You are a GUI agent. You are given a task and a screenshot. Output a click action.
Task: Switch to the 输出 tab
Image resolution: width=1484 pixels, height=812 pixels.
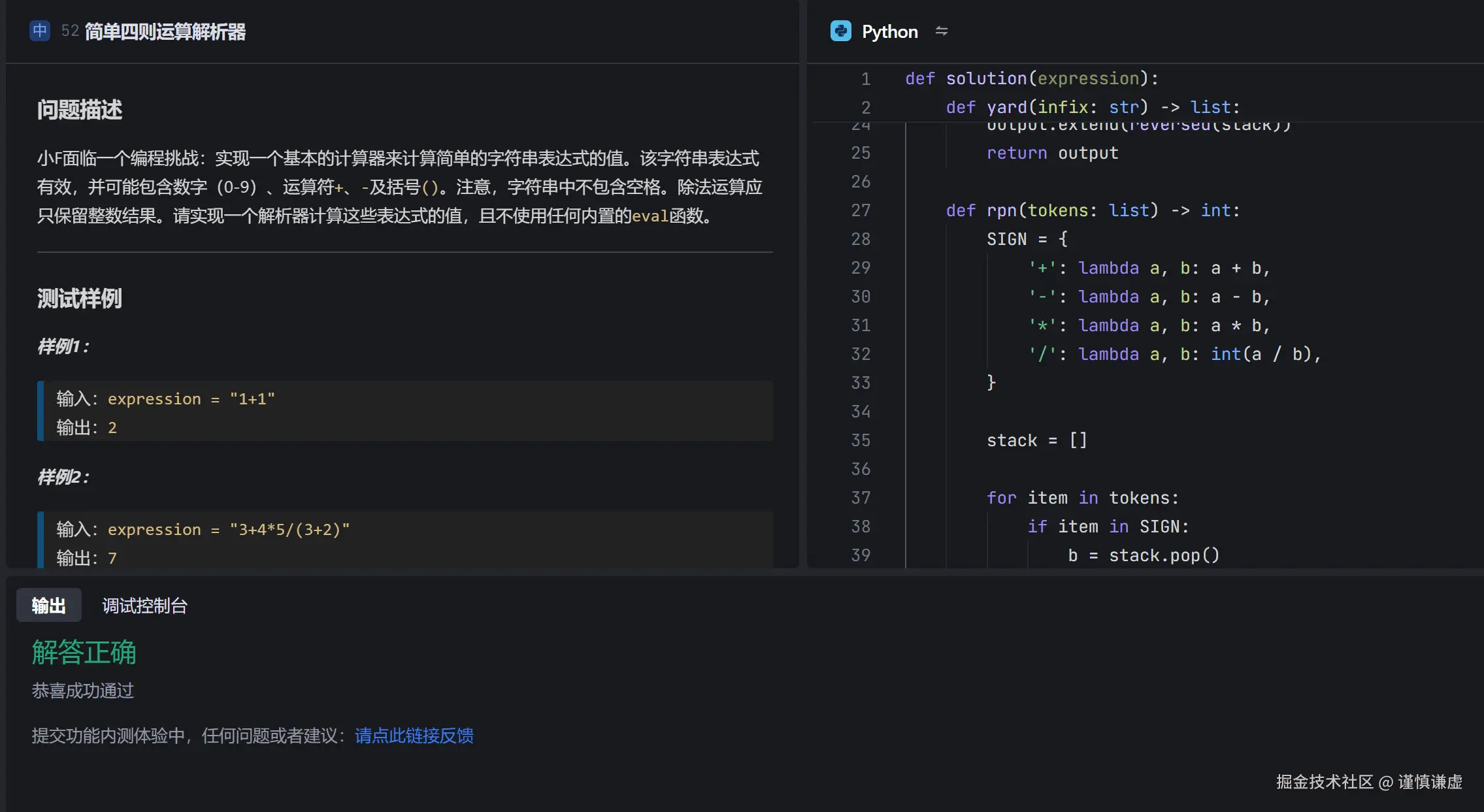click(x=49, y=606)
